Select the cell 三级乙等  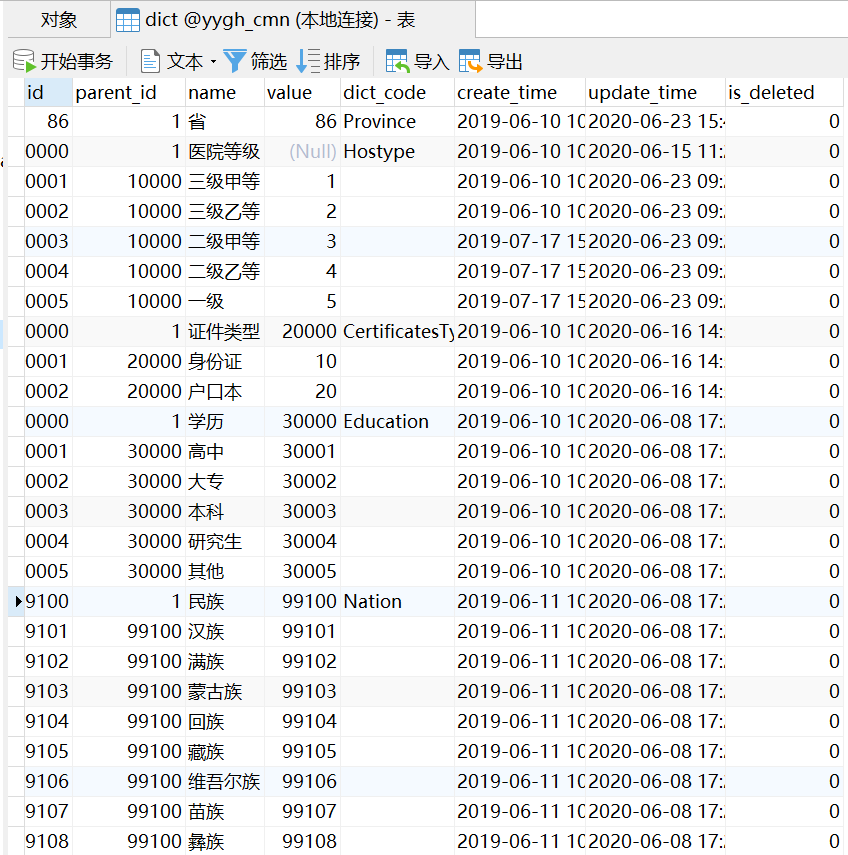(x=225, y=211)
